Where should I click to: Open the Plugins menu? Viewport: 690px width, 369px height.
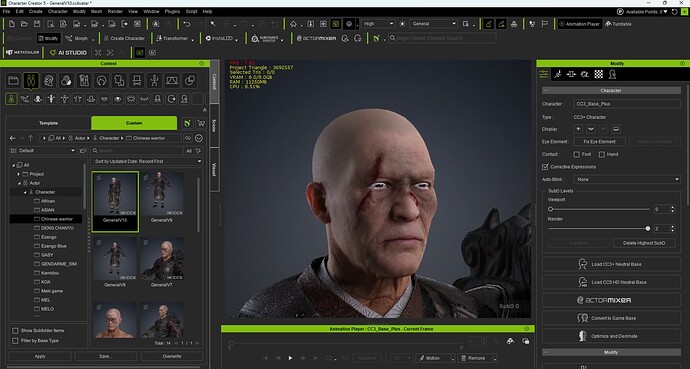tap(172, 11)
